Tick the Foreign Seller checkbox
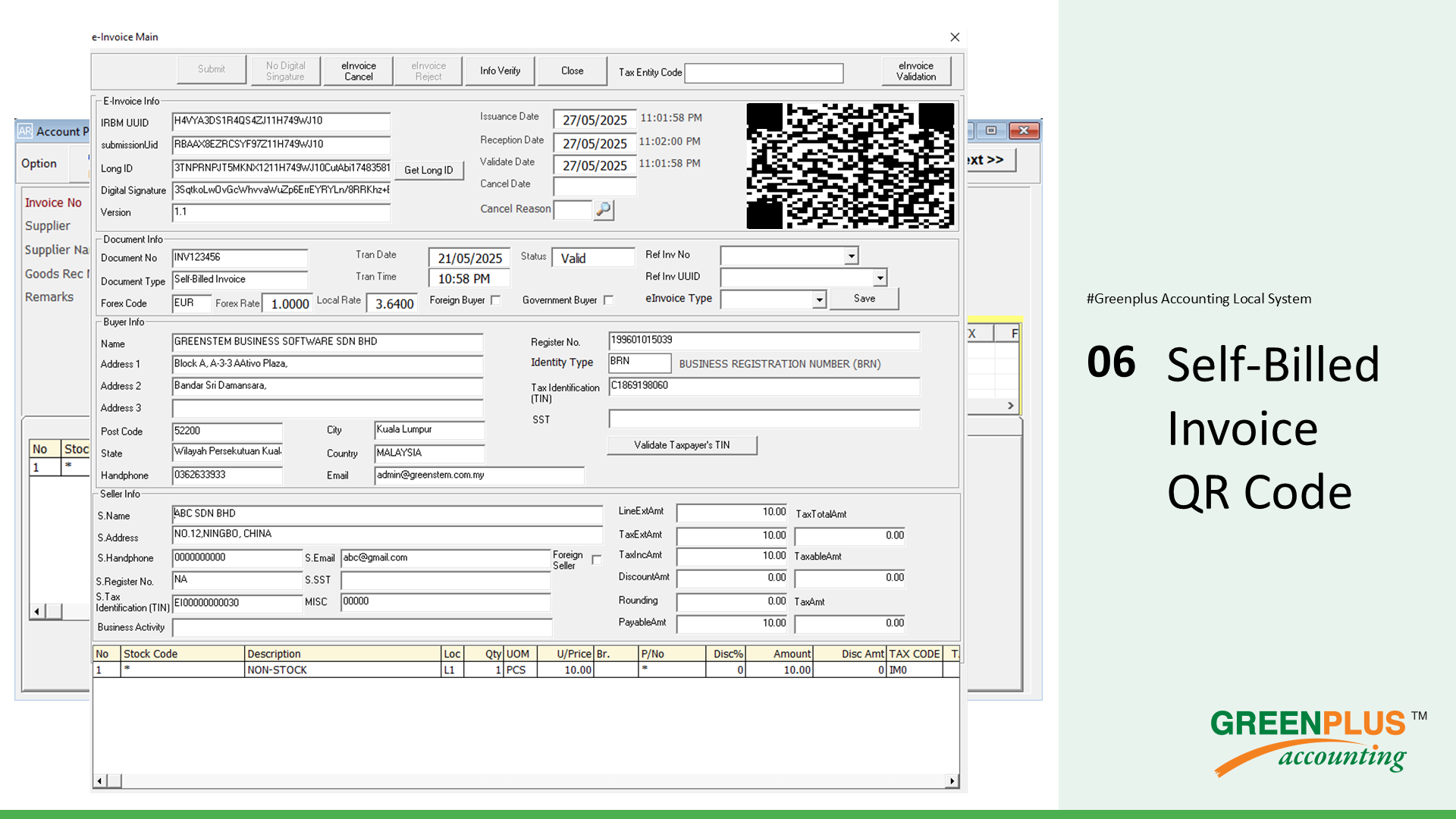Viewport: 1456px width, 819px height. click(596, 560)
